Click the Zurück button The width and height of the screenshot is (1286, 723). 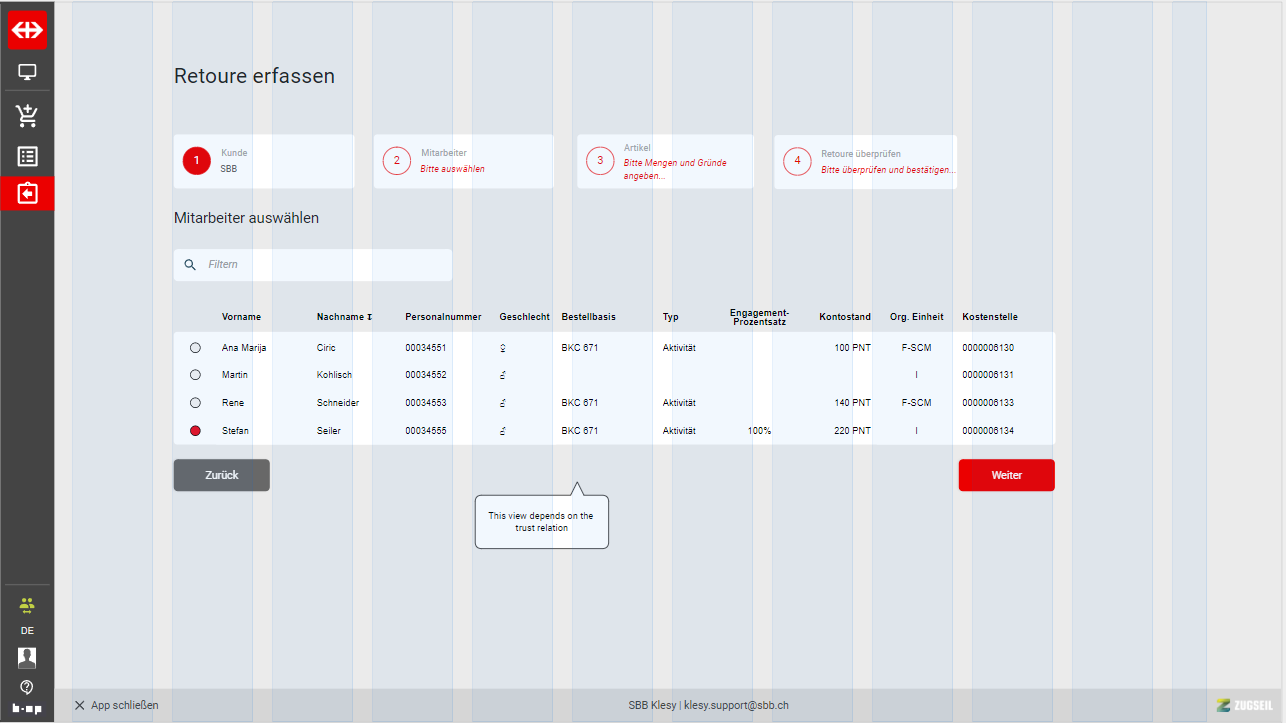click(221, 475)
